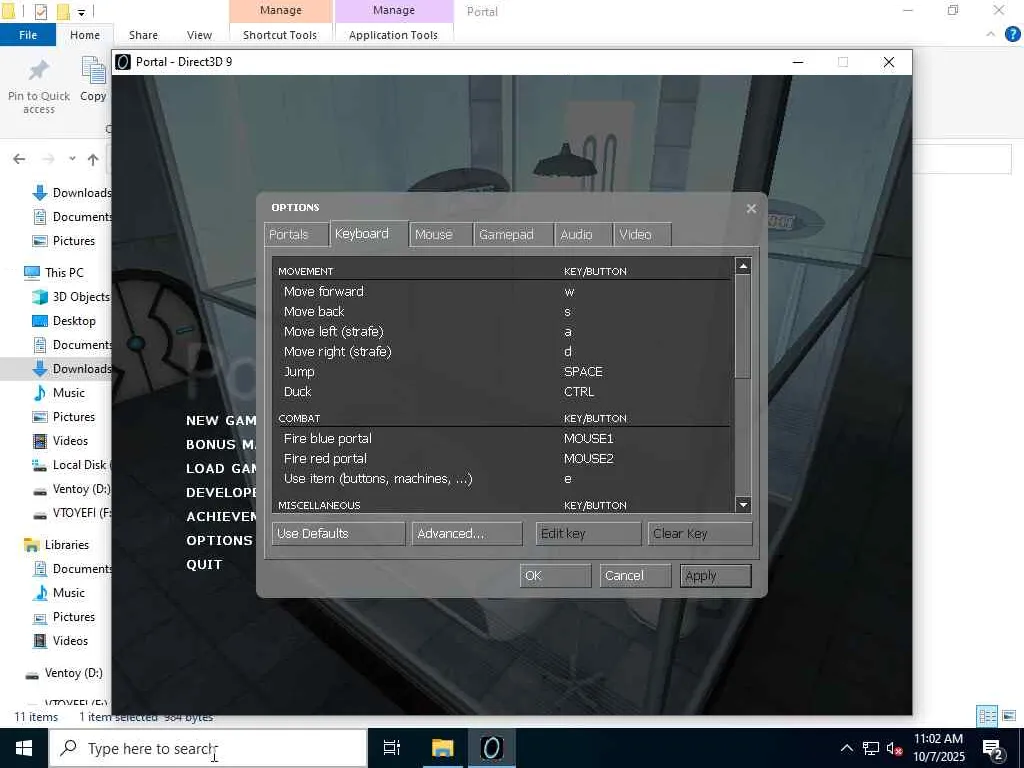
Task: Open the Windows Start menu
Action: [x=24, y=748]
